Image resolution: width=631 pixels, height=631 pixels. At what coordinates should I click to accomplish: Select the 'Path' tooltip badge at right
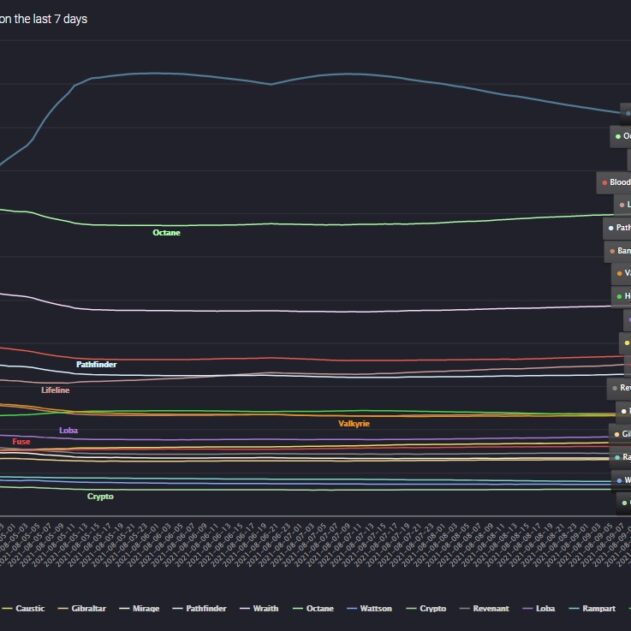click(617, 228)
